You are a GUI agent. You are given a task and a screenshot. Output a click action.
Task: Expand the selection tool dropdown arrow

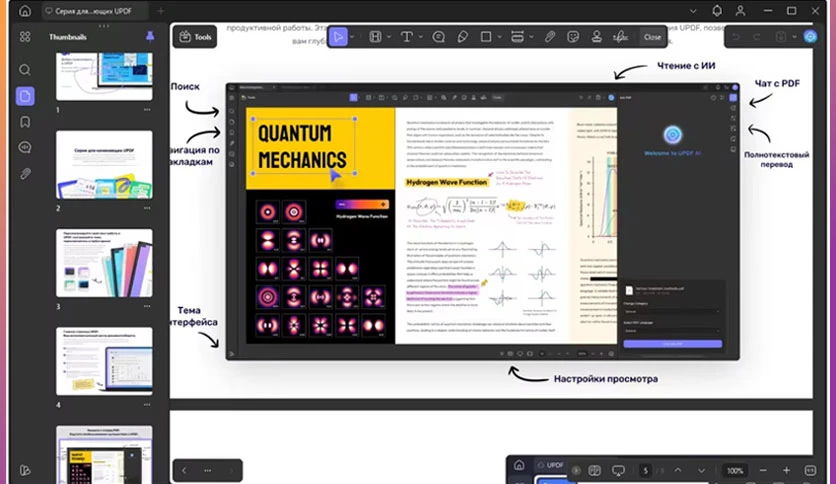[x=352, y=37]
